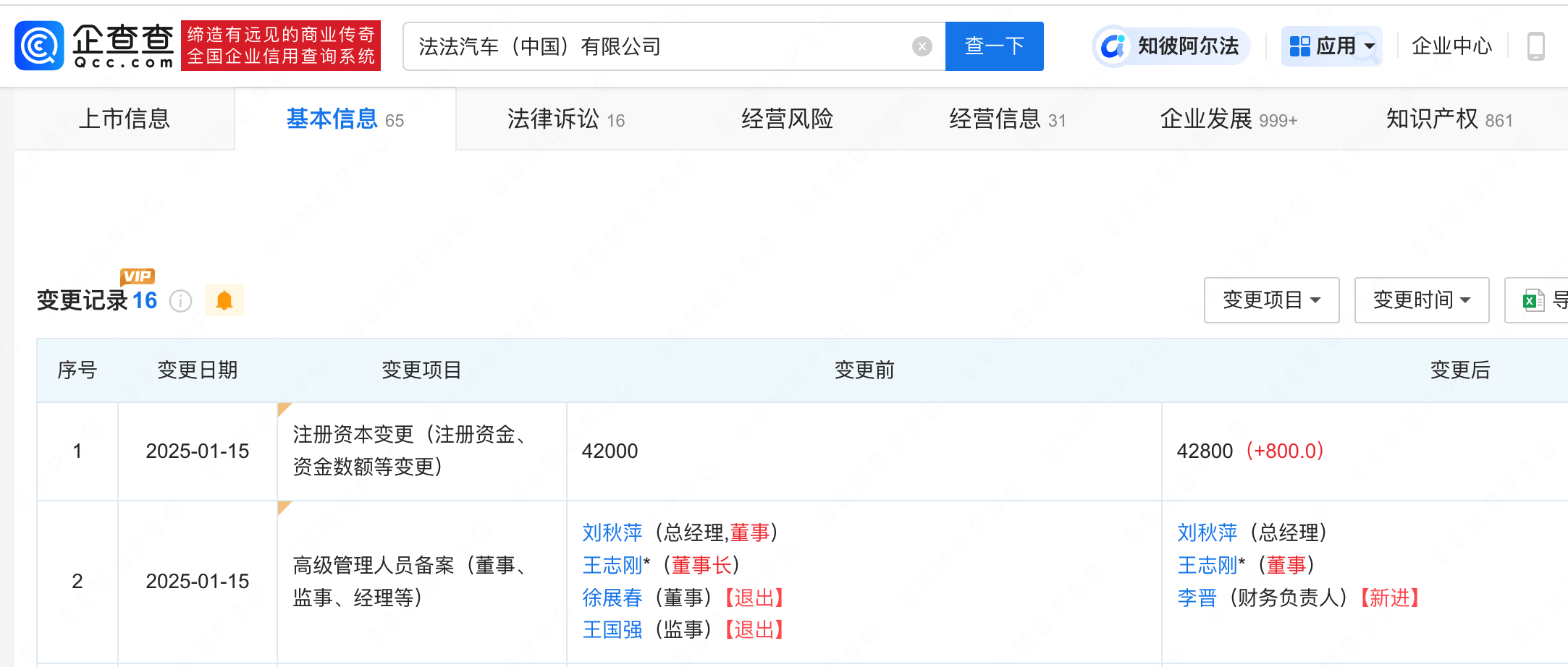Click the info icon beside 变更记录
The image size is (1568, 667).
(x=180, y=300)
